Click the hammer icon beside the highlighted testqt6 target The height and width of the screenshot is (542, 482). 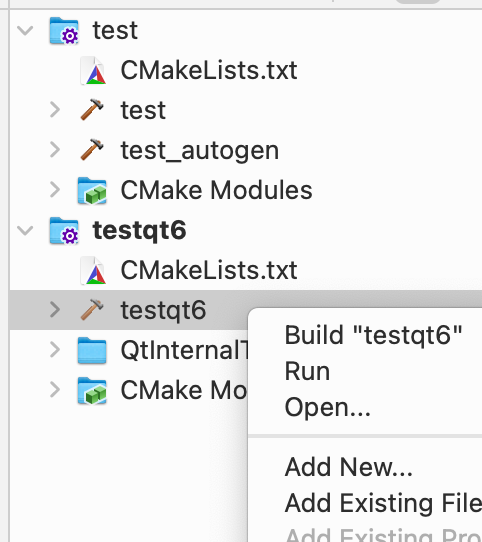tap(92, 309)
